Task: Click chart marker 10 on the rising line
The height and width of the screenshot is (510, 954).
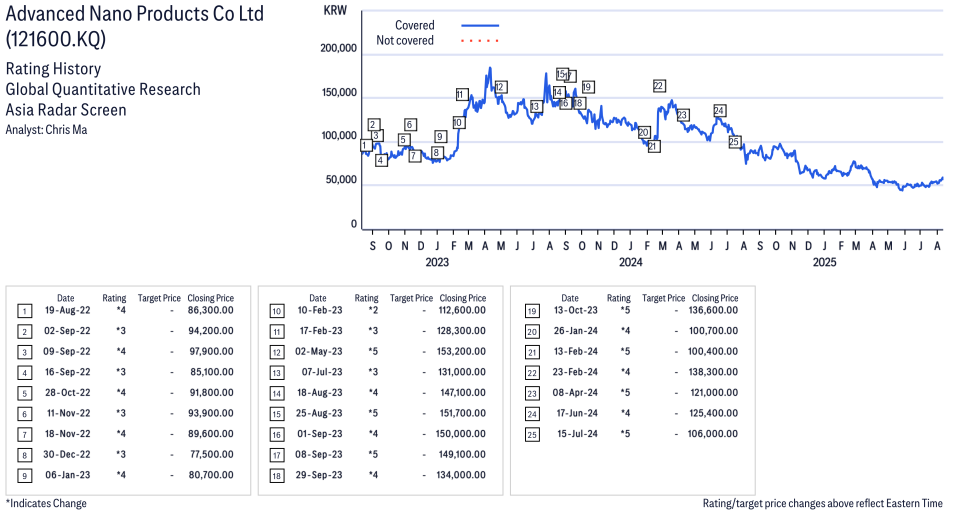Action: tap(458, 122)
